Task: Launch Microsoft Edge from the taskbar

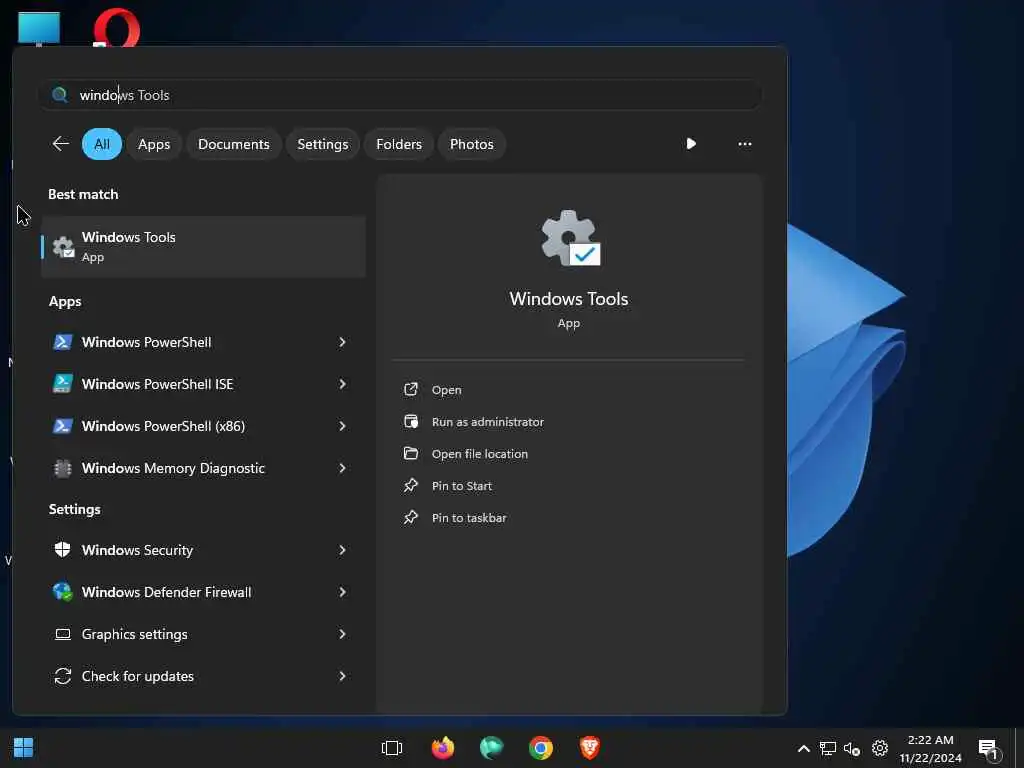Action: (491, 748)
